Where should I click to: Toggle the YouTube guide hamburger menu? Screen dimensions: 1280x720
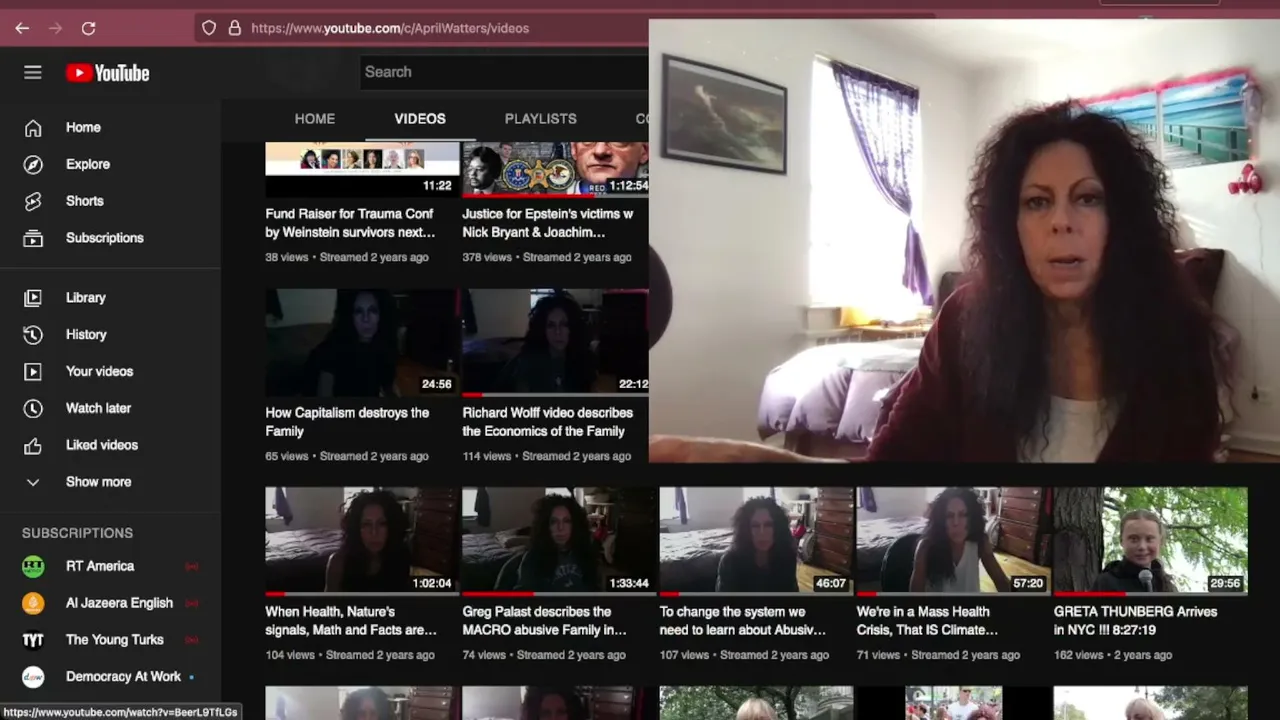[x=33, y=72]
